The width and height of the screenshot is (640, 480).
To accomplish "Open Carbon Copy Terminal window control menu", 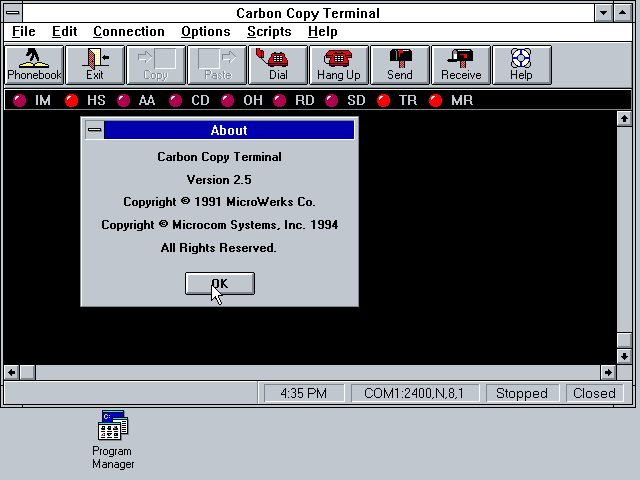I will 13,13.
